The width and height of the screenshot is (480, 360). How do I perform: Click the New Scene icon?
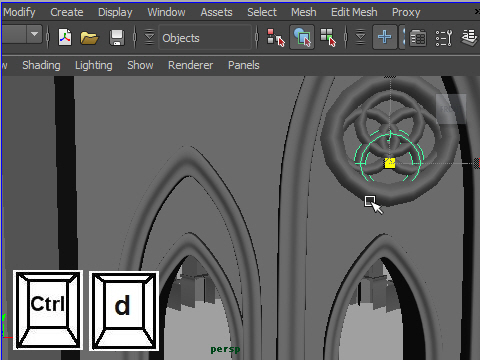pos(65,37)
